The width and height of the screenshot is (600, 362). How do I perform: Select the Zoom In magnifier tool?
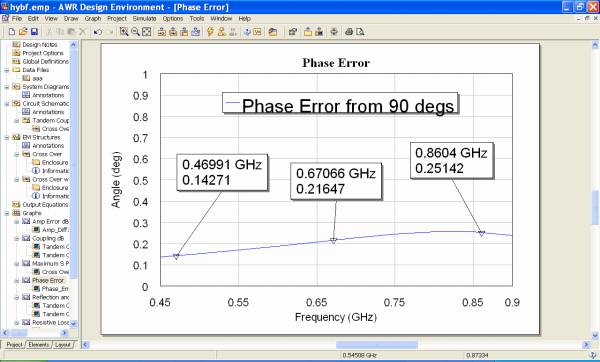124,32
